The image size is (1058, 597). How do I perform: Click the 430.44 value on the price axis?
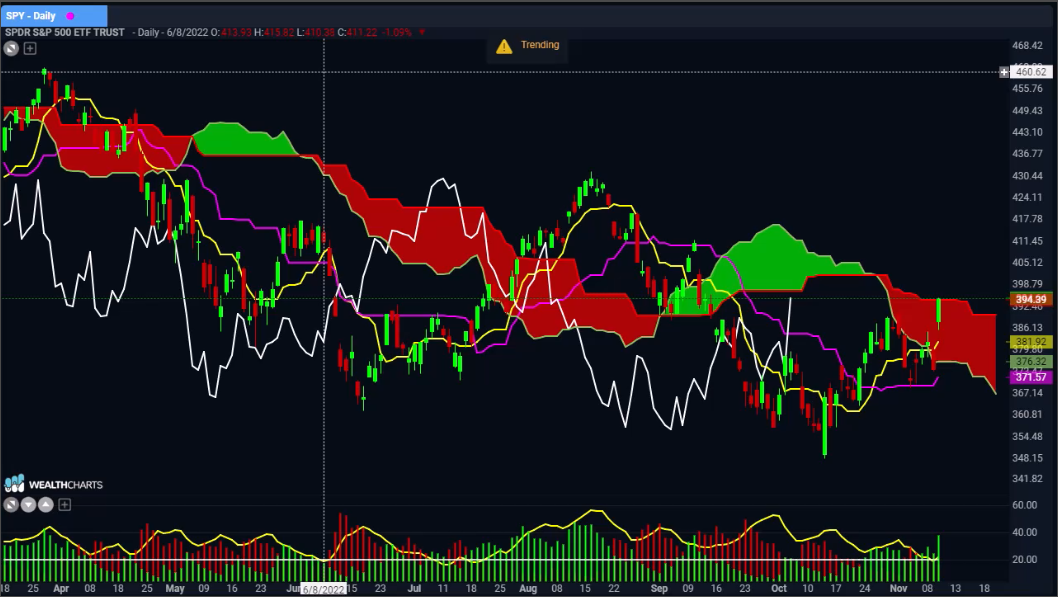[1028, 176]
